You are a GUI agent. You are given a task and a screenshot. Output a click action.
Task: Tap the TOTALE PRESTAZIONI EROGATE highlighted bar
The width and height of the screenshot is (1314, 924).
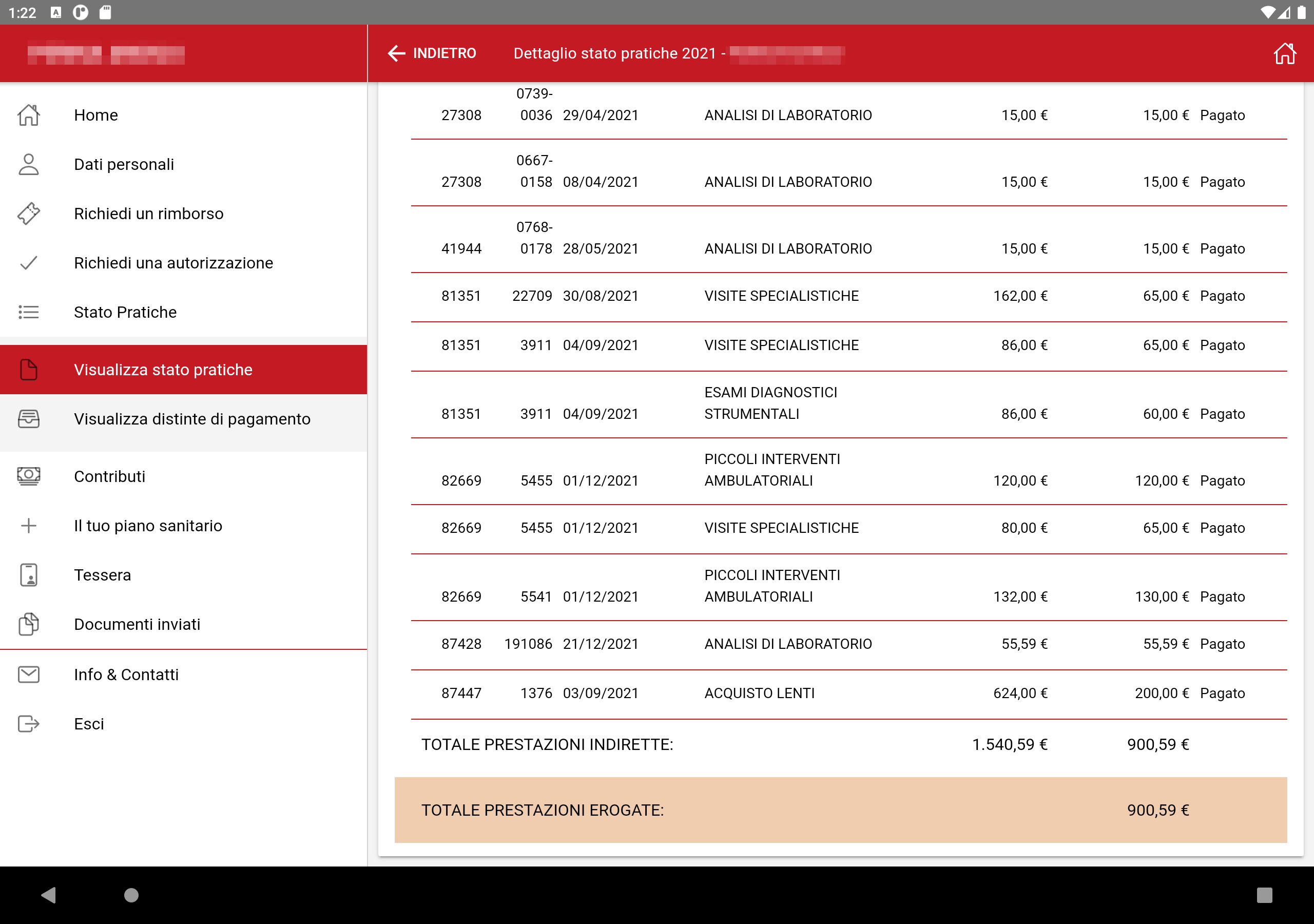pos(840,809)
